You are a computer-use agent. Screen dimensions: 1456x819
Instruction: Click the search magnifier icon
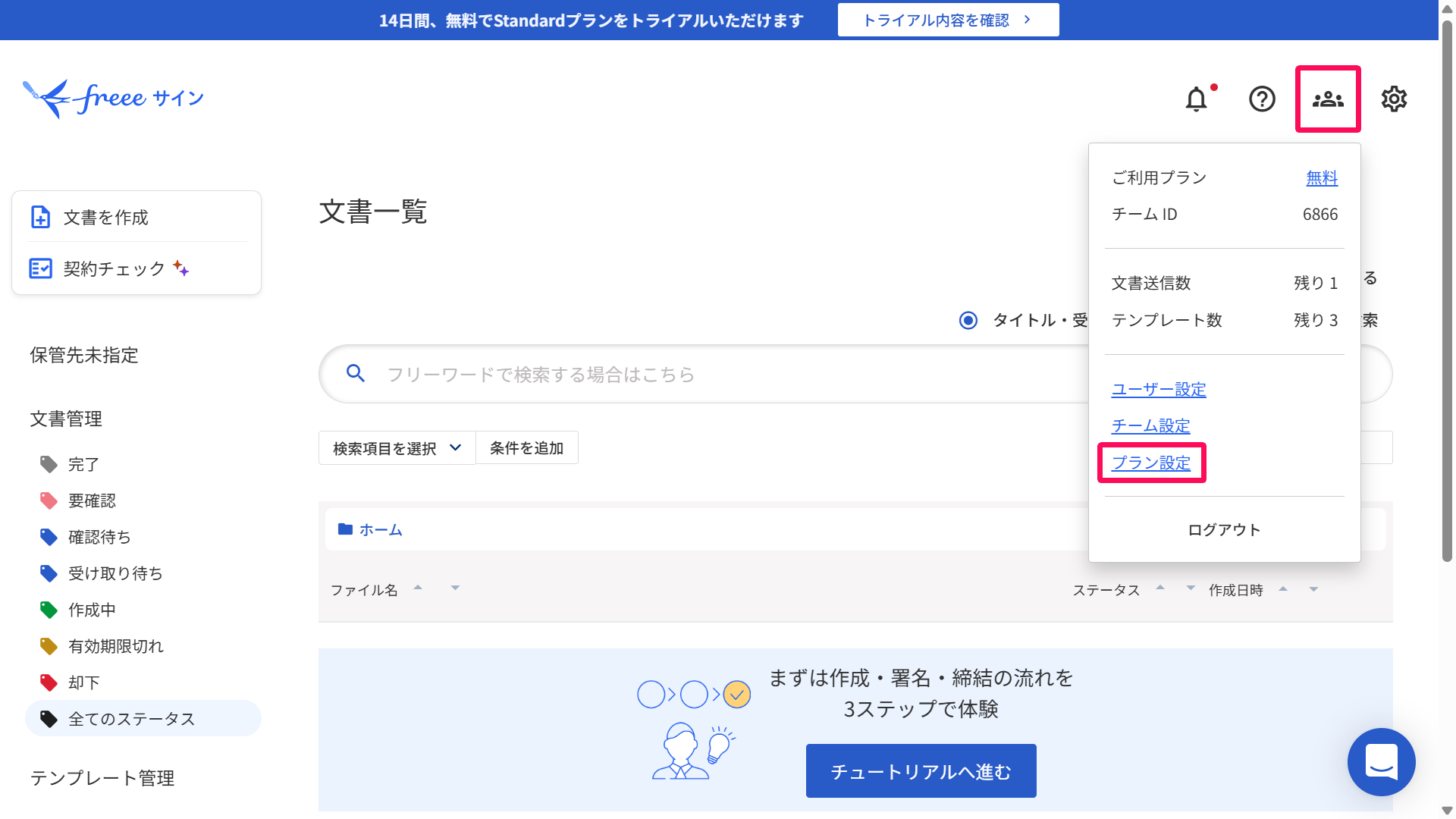coord(356,373)
